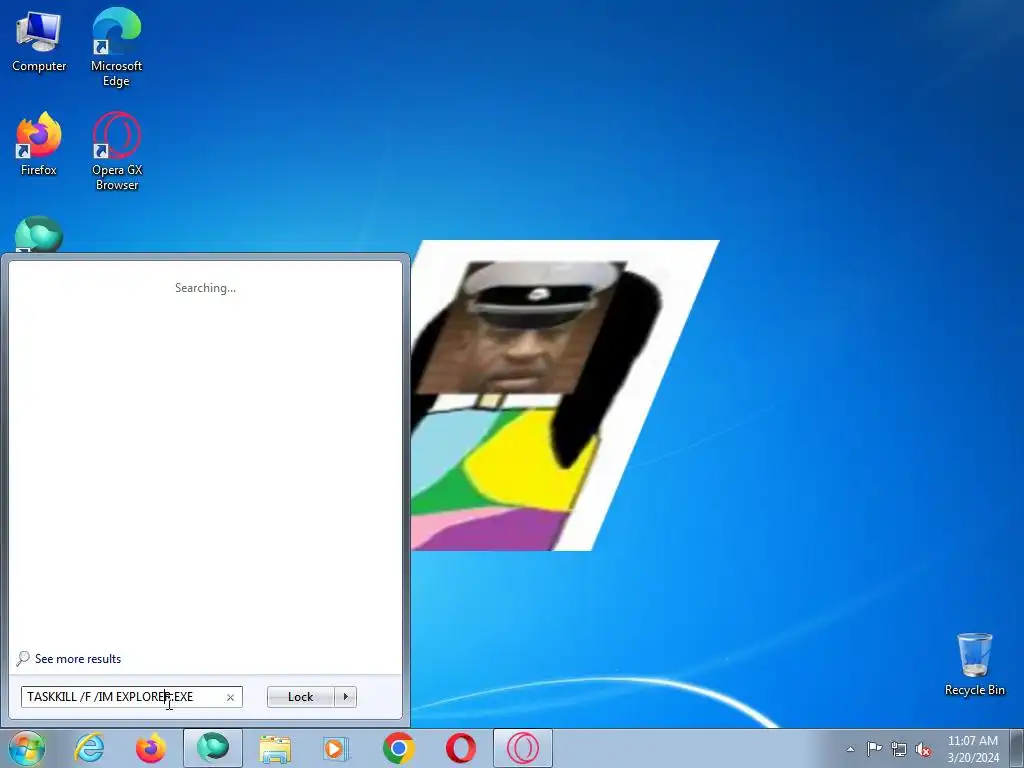The width and height of the screenshot is (1024, 768).
Task: Open the Computer desktop icon
Action: (39, 42)
